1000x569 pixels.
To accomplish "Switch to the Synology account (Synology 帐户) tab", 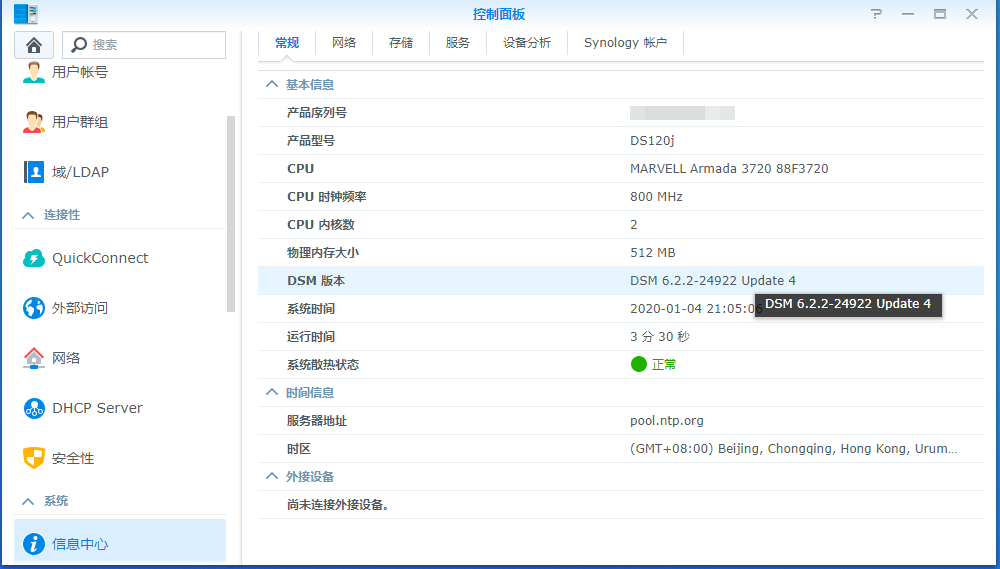I will pyautogui.click(x=625, y=43).
